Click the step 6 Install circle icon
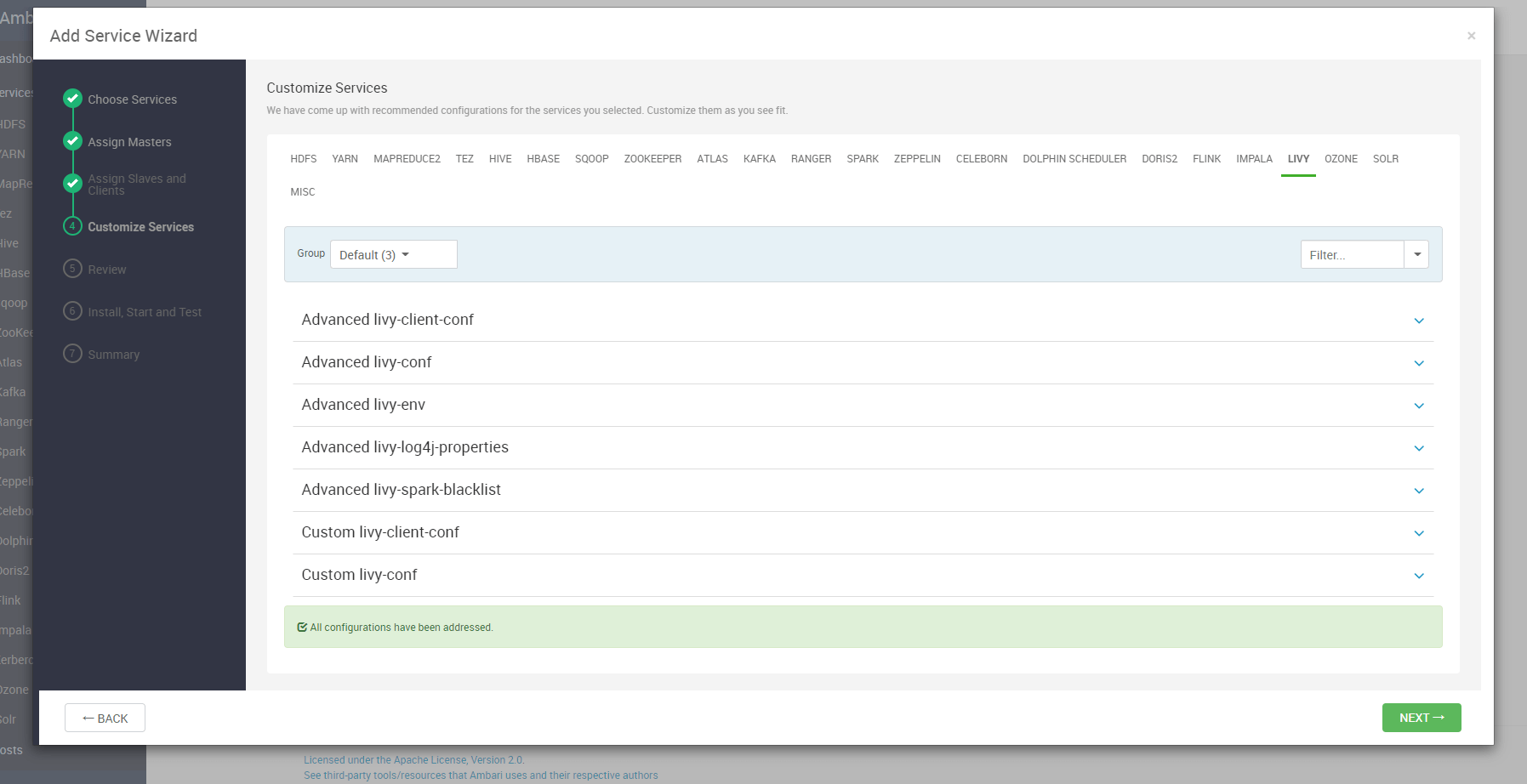The height and width of the screenshot is (784, 1527). tap(73, 311)
